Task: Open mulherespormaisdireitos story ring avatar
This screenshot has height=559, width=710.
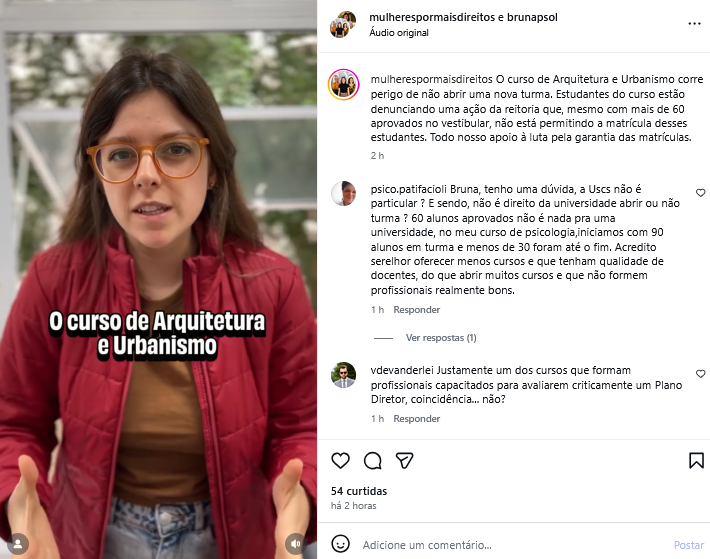Action: point(344,85)
